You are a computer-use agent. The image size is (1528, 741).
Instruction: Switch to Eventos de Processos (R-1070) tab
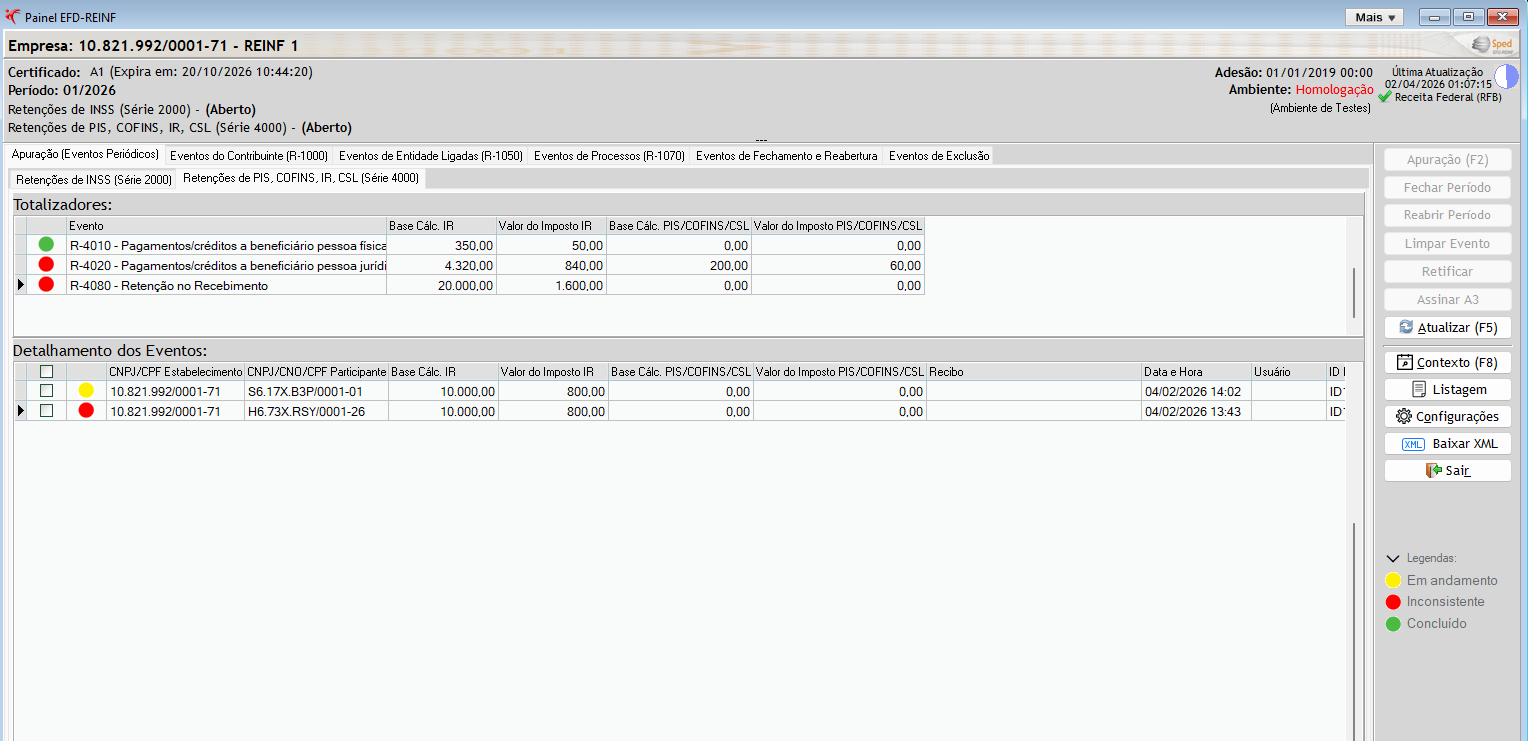point(609,156)
